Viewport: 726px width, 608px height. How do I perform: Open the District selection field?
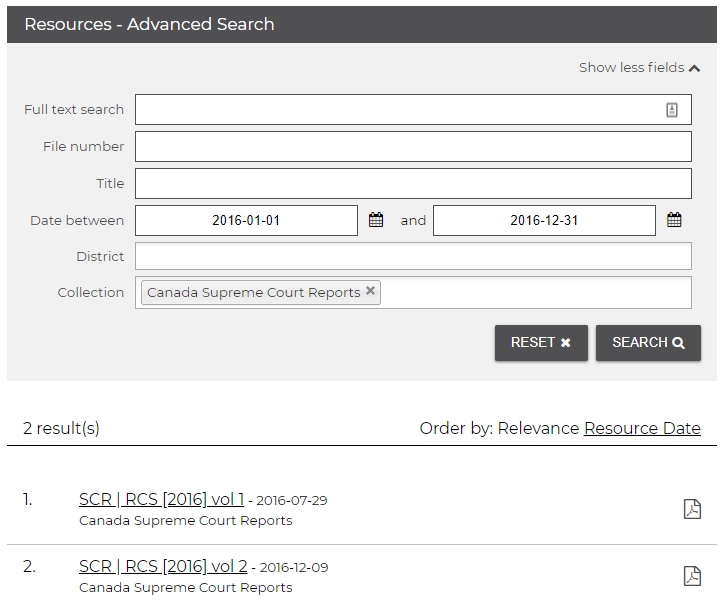pos(413,256)
